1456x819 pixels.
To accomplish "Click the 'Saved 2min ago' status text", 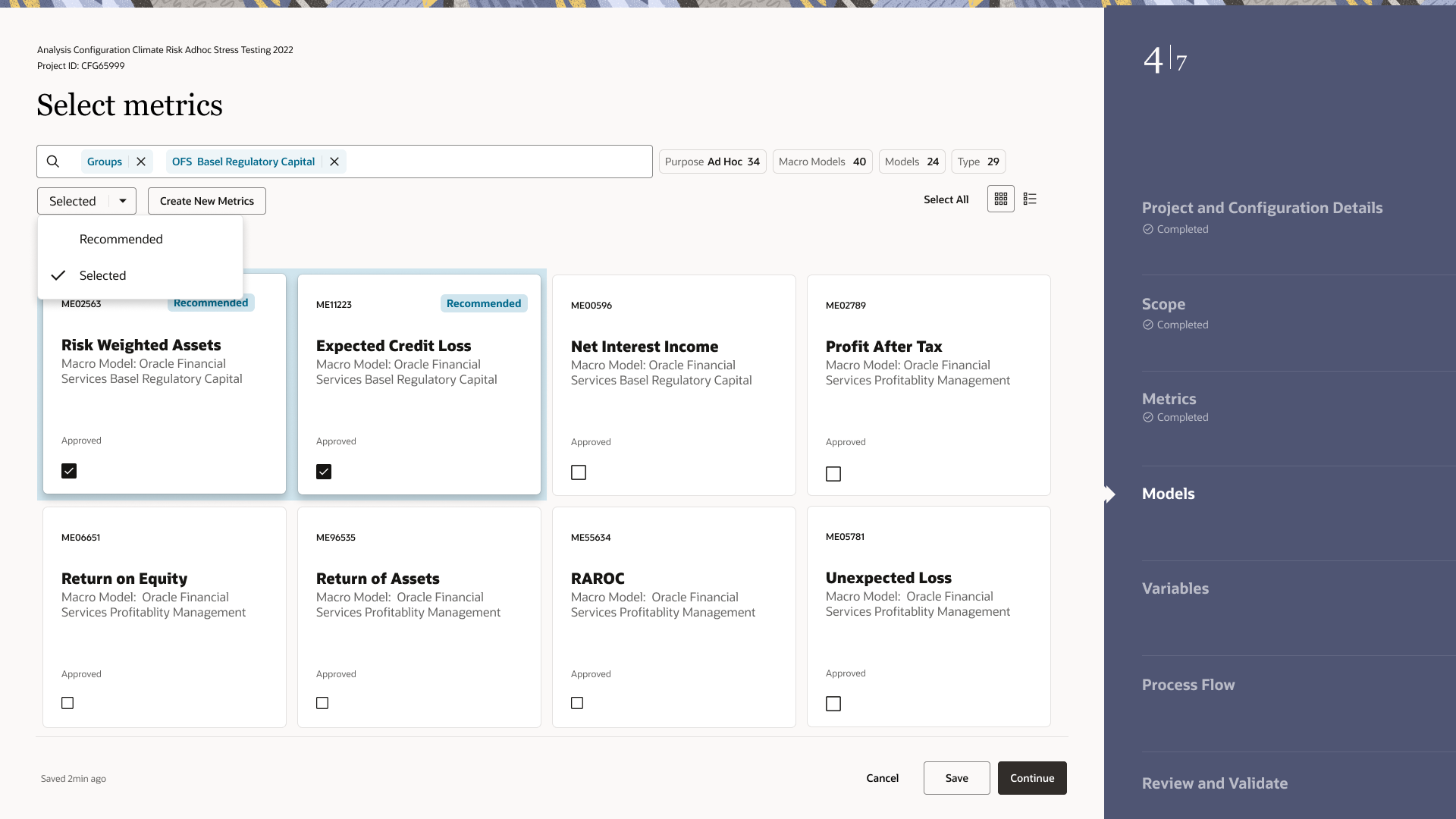I will pyautogui.click(x=74, y=779).
